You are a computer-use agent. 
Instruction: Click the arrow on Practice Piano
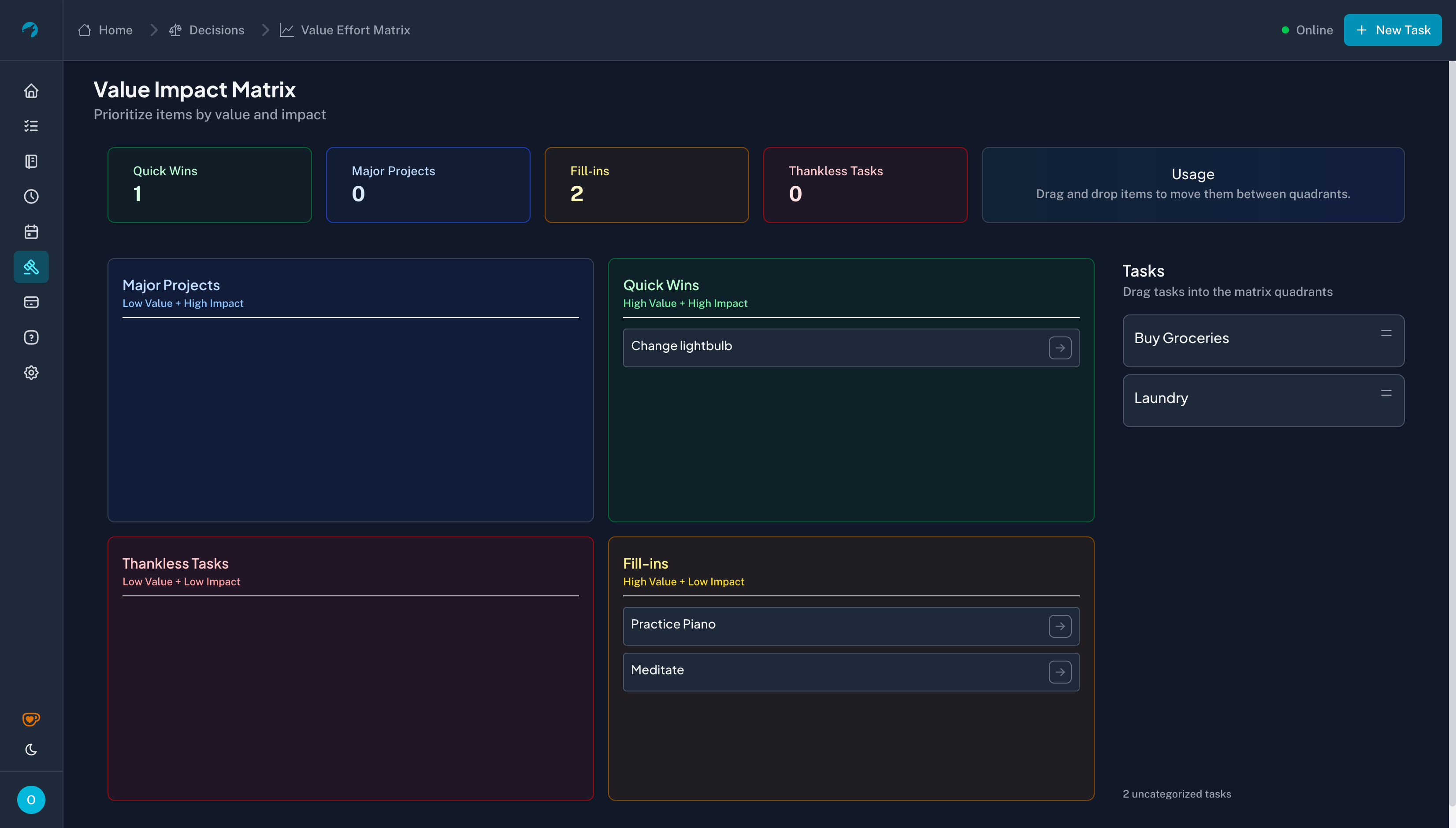coord(1059,626)
